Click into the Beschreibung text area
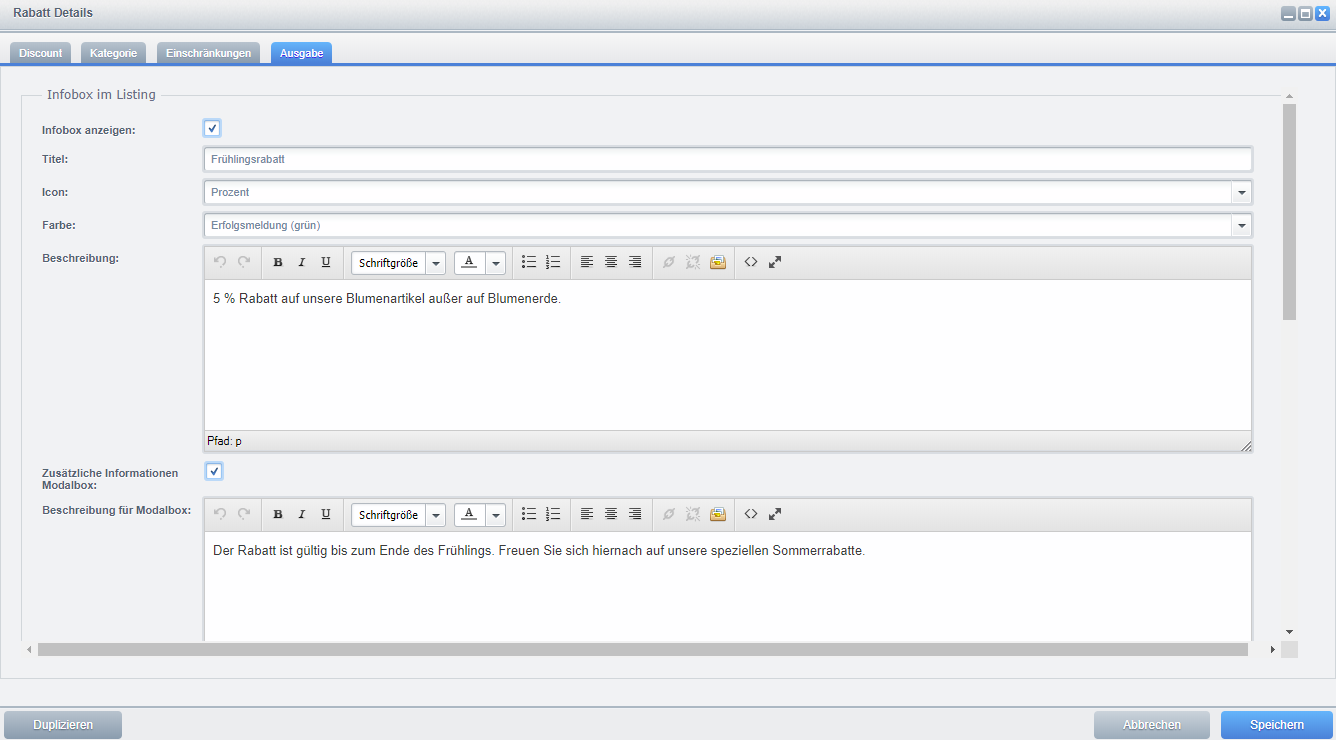The width and height of the screenshot is (1336, 740). pos(728,355)
